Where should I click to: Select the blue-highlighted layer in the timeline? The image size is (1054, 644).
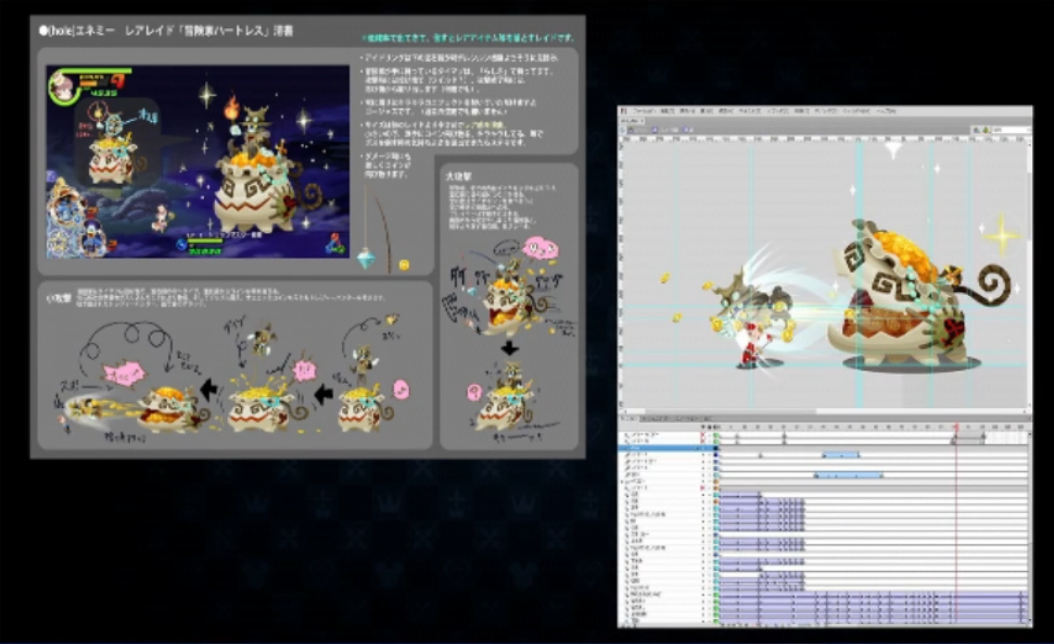pyautogui.click(x=667, y=448)
